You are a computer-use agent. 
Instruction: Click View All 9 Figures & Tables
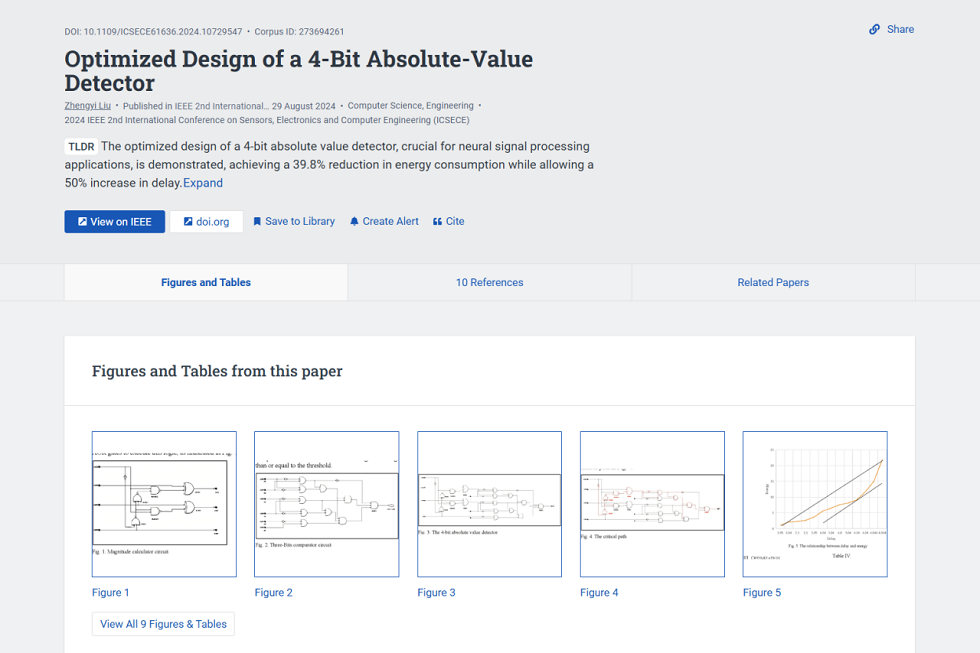click(163, 624)
